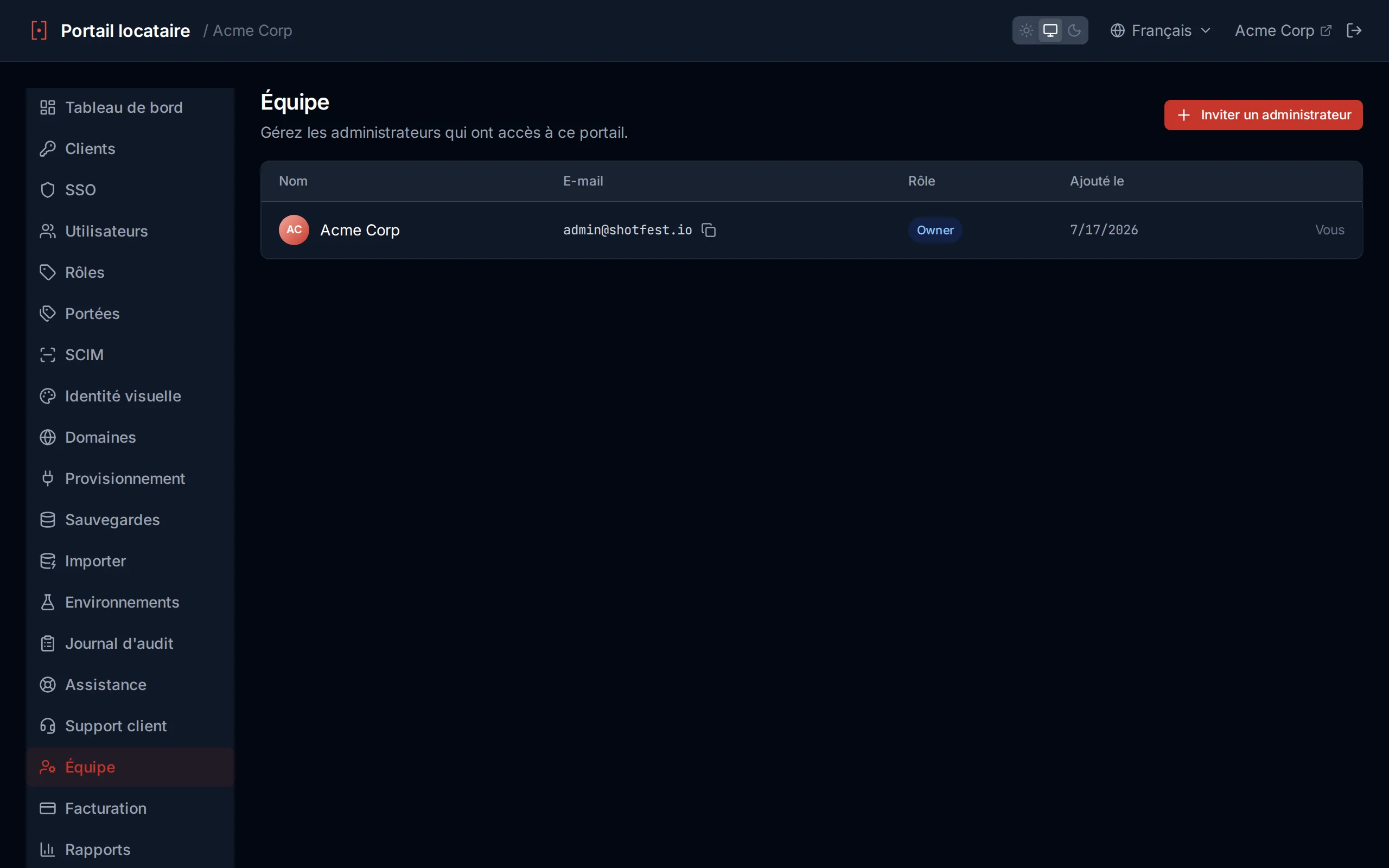Image resolution: width=1389 pixels, height=868 pixels.
Task: Switch to light theme sun icon
Action: tap(1026, 30)
